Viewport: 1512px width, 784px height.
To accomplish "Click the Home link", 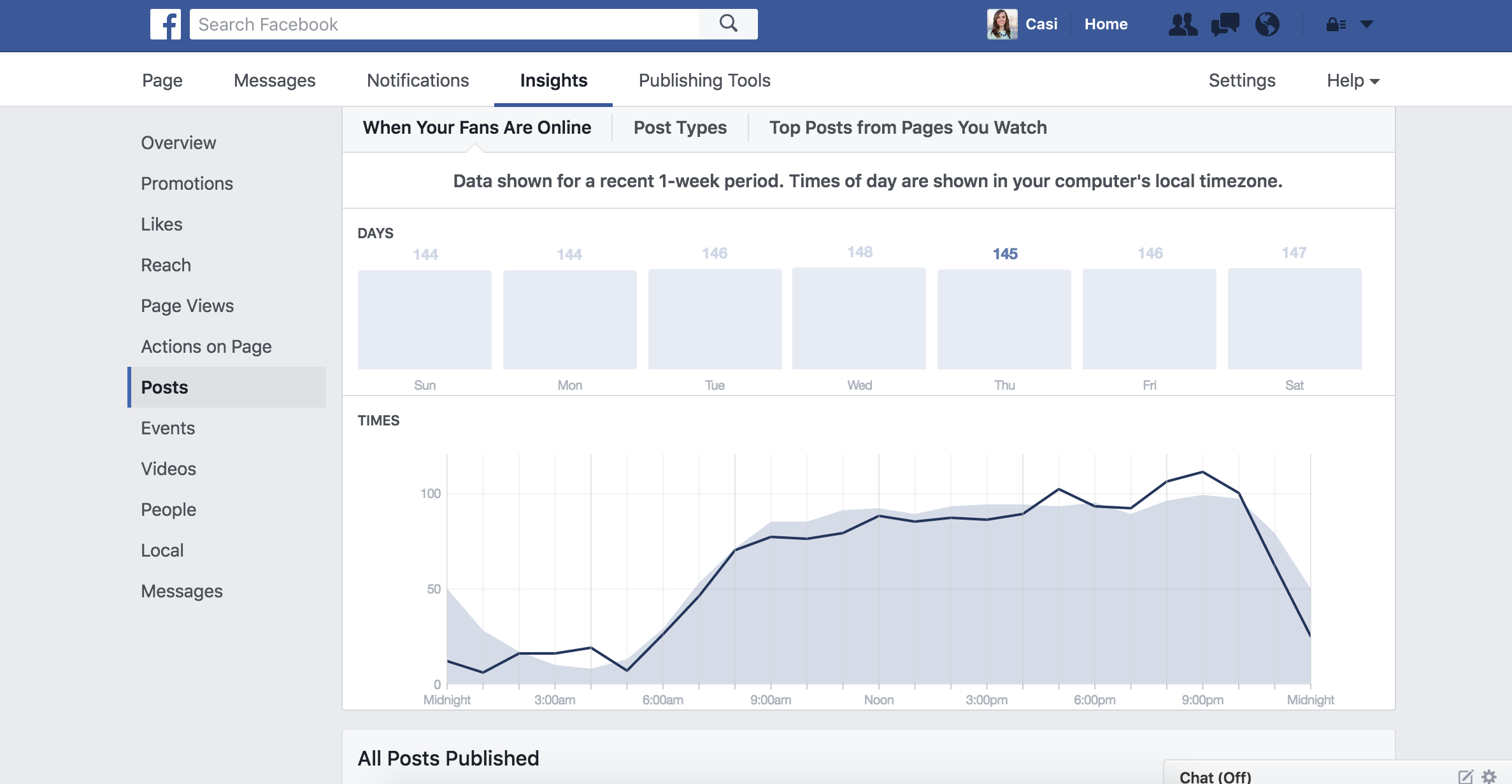I will [1106, 24].
